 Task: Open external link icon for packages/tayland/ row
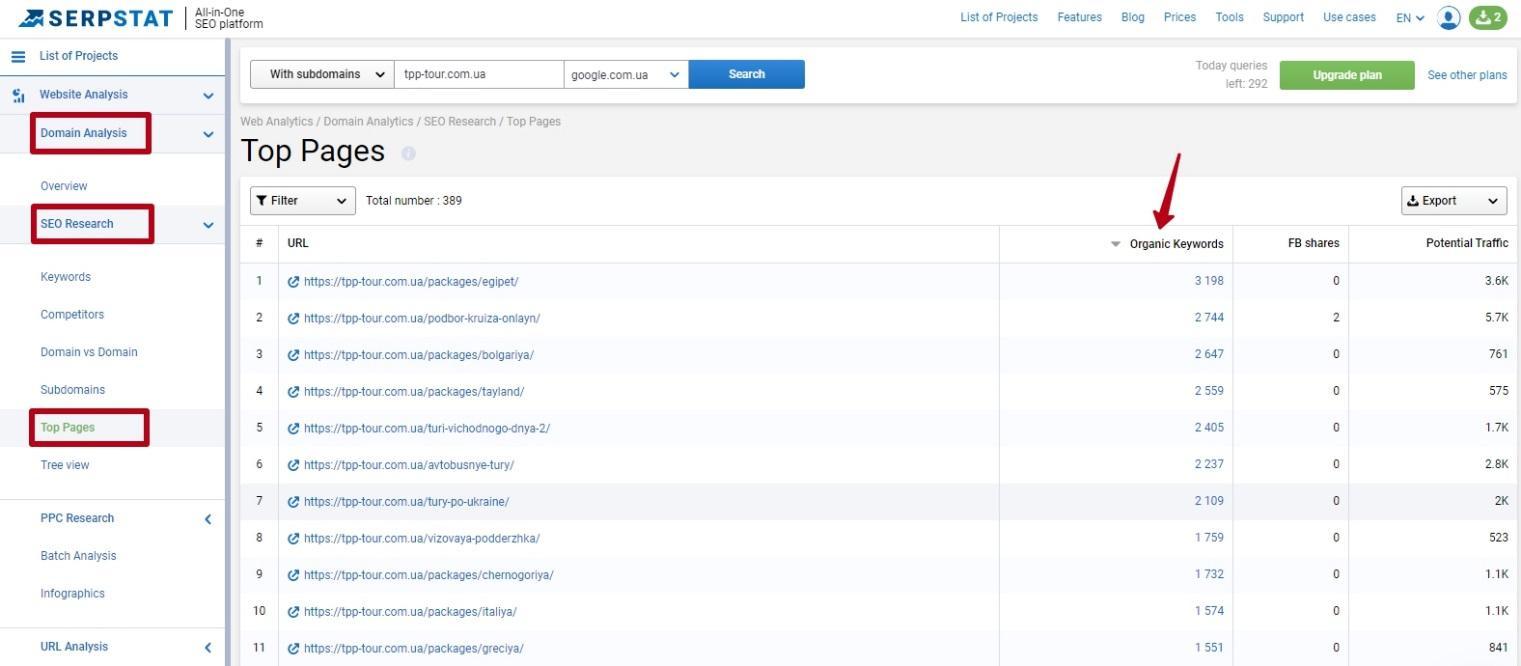pos(293,392)
